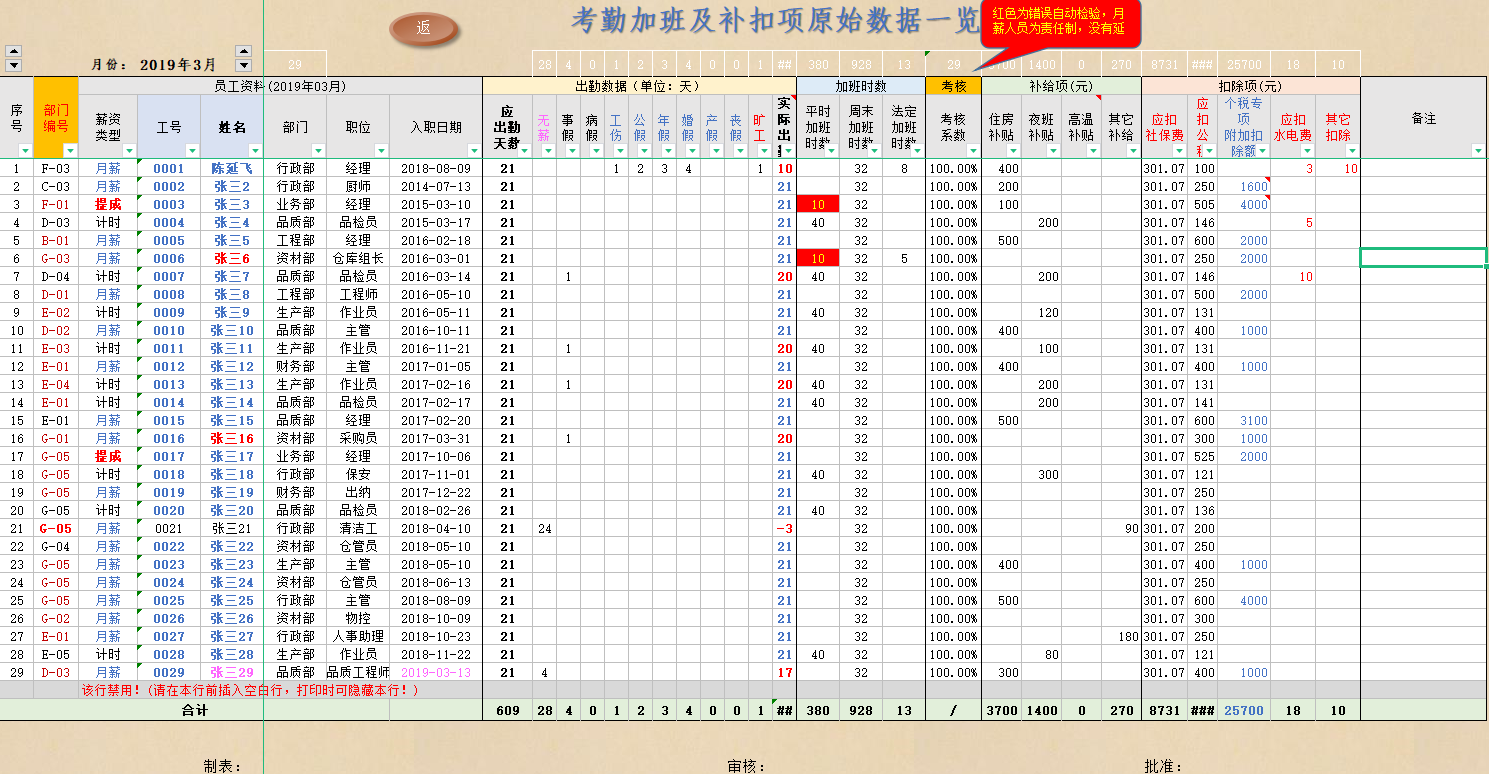This screenshot has height=774, width=1489.
Task: Open the 部门 column filter icon
Action: [317, 150]
